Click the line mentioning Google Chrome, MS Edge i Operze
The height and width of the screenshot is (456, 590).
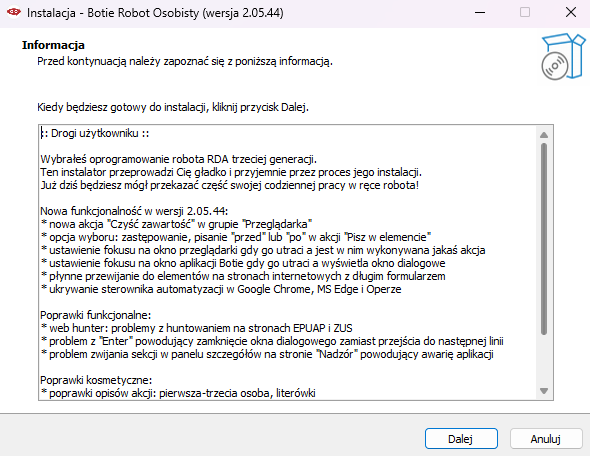click(221, 289)
